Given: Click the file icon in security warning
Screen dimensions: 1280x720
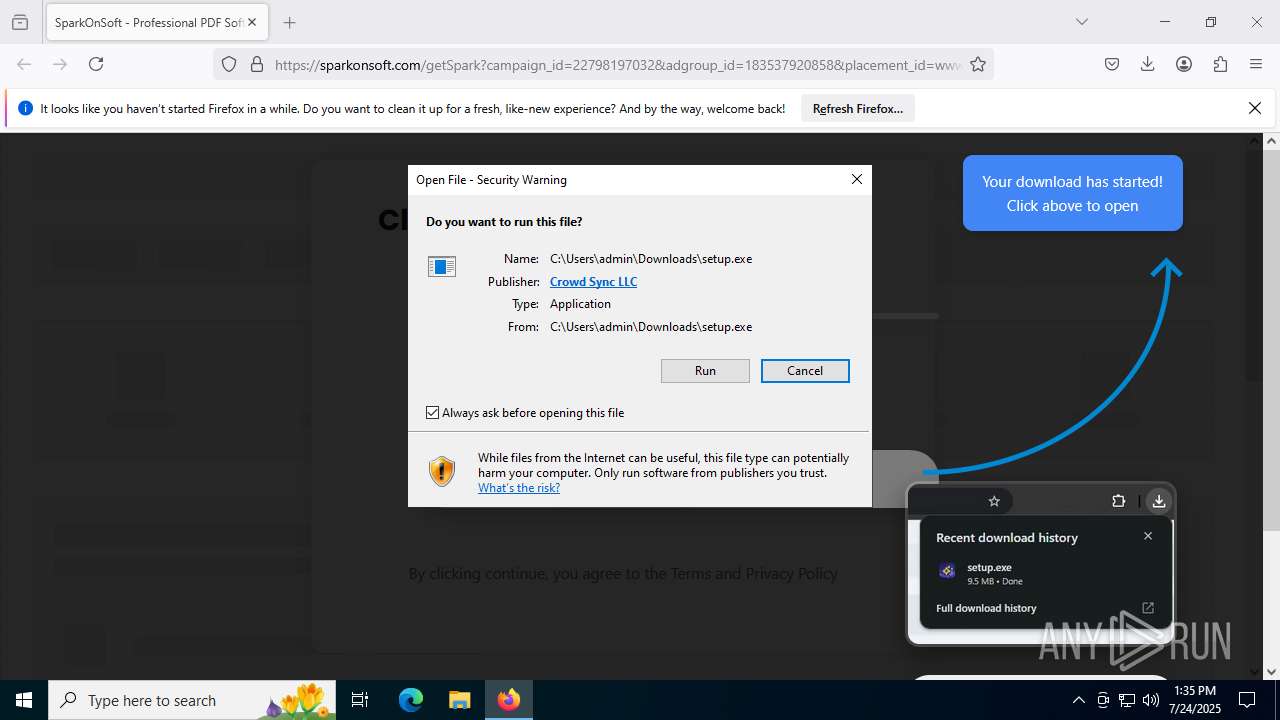Looking at the screenshot, I should [442, 266].
